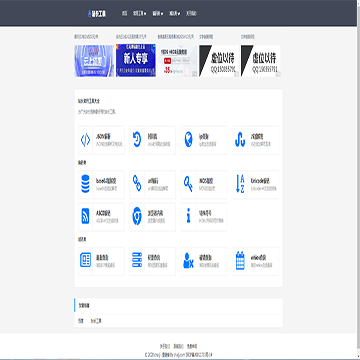This screenshot has height=360, width=360.
Task: Click the footer friendly link beside Baidu
Action: tap(96, 321)
